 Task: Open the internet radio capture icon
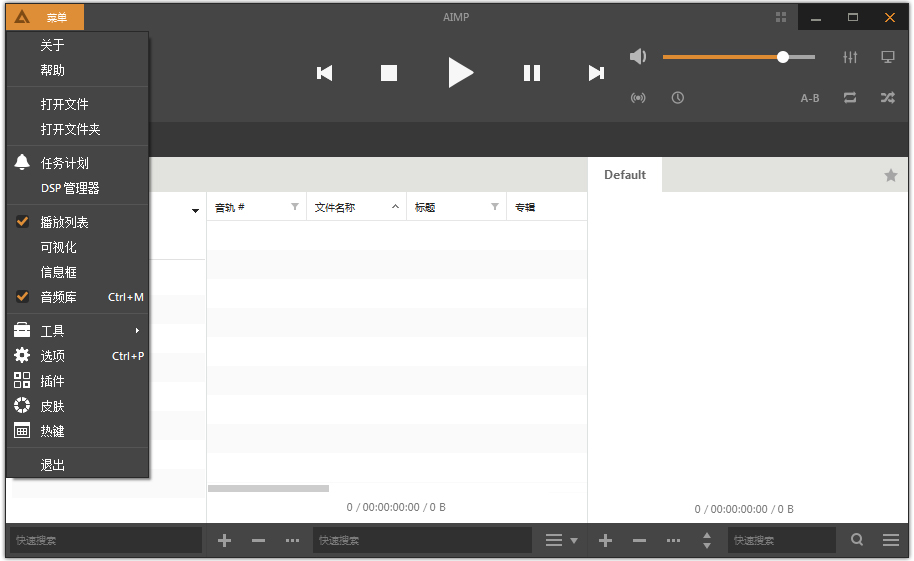(x=638, y=98)
